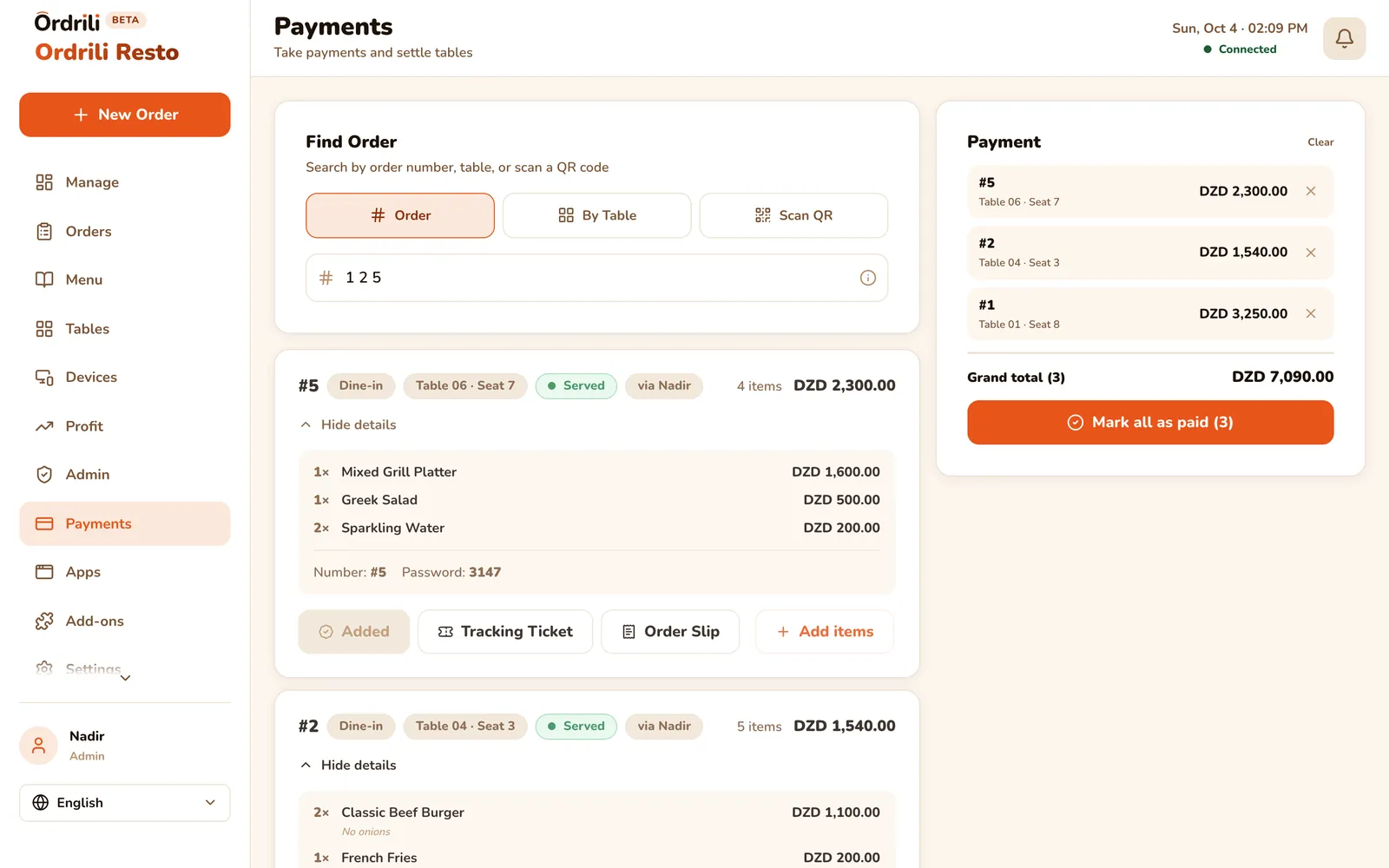Clear the payment list
Viewport: 1389px width, 868px height.
1320,142
